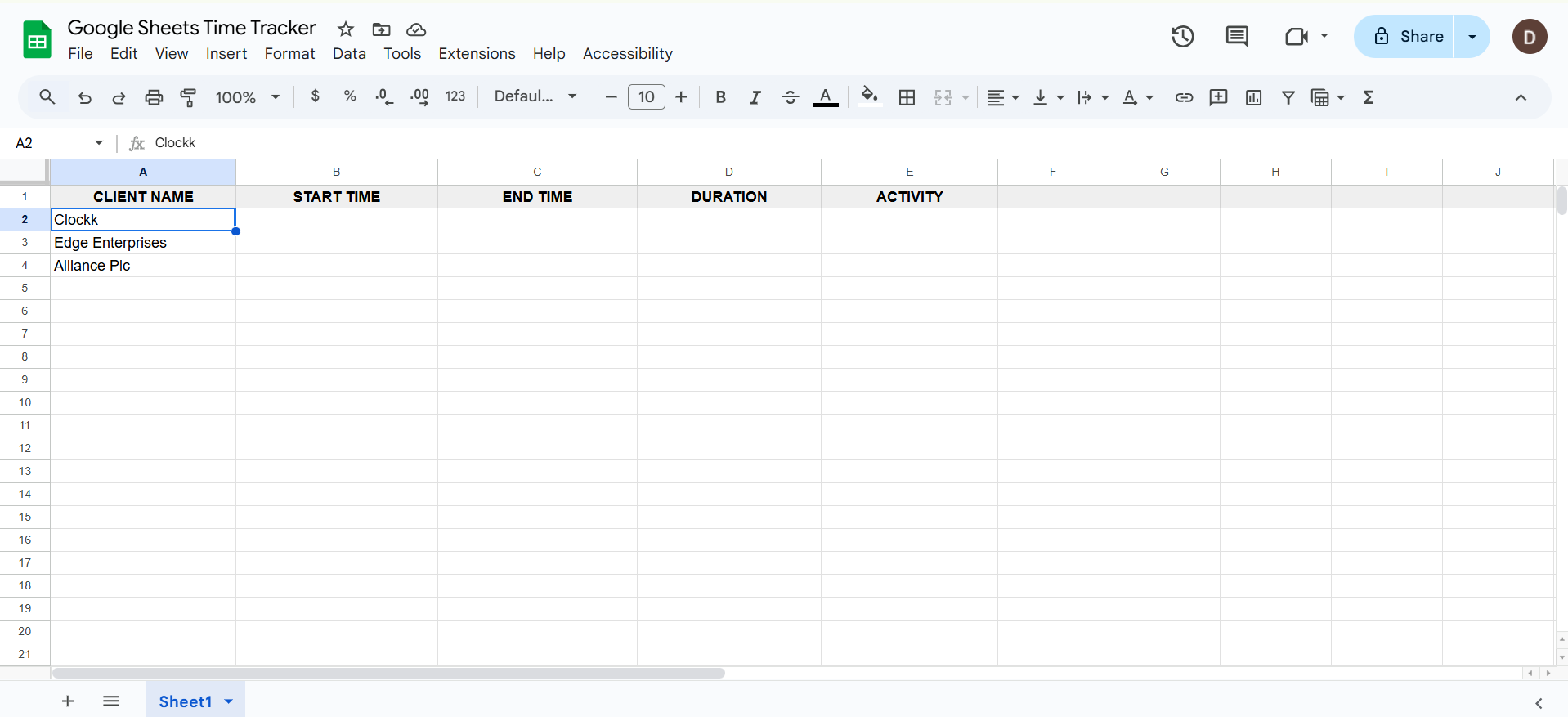Image resolution: width=1568 pixels, height=717 pixels.
Task: Move document to a folder
Action: tap(381, 29)
